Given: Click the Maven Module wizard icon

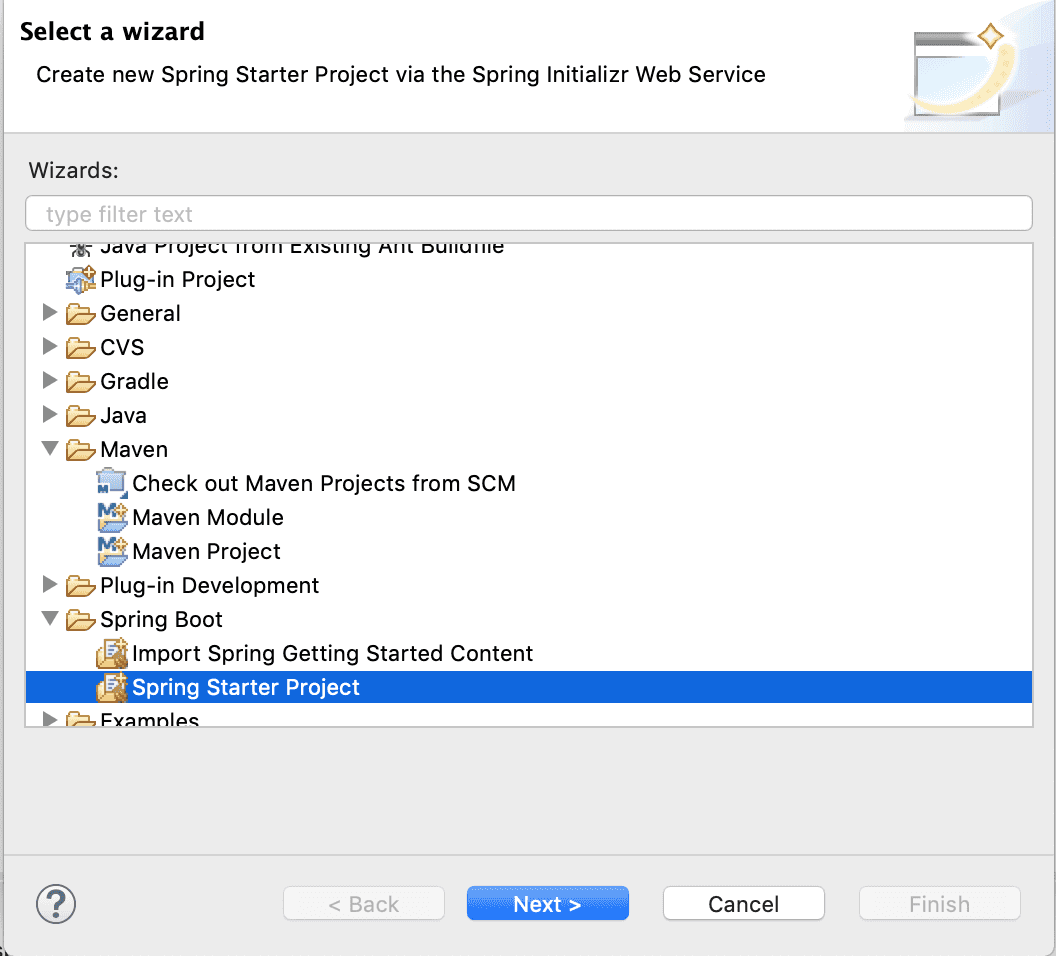Looking at the screenshot, I should tap(112, 517).
